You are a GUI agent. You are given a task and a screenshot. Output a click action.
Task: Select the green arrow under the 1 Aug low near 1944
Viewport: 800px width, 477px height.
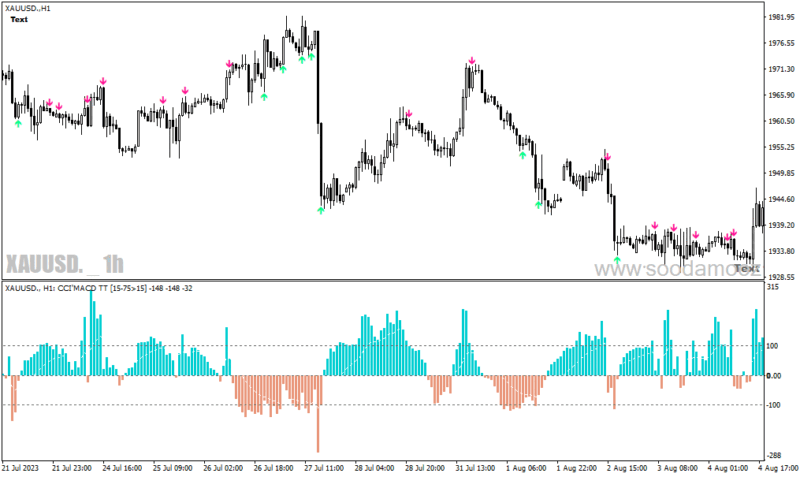click(538, 205)
